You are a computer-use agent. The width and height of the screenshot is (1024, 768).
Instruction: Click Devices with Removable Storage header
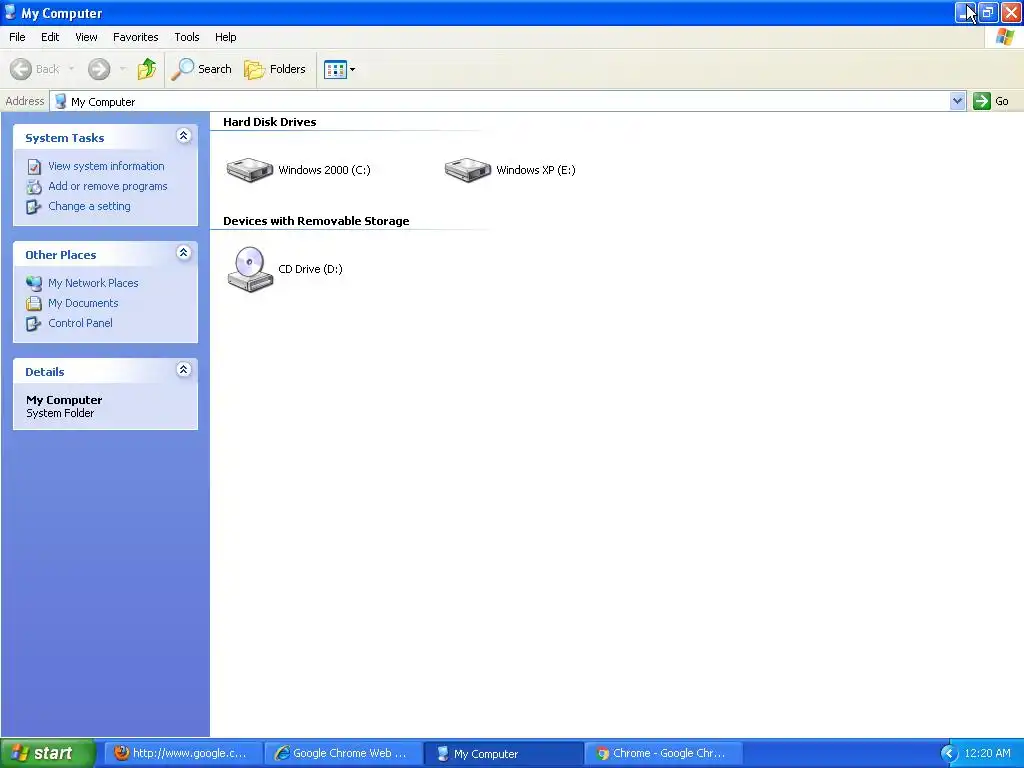point(316,221)
